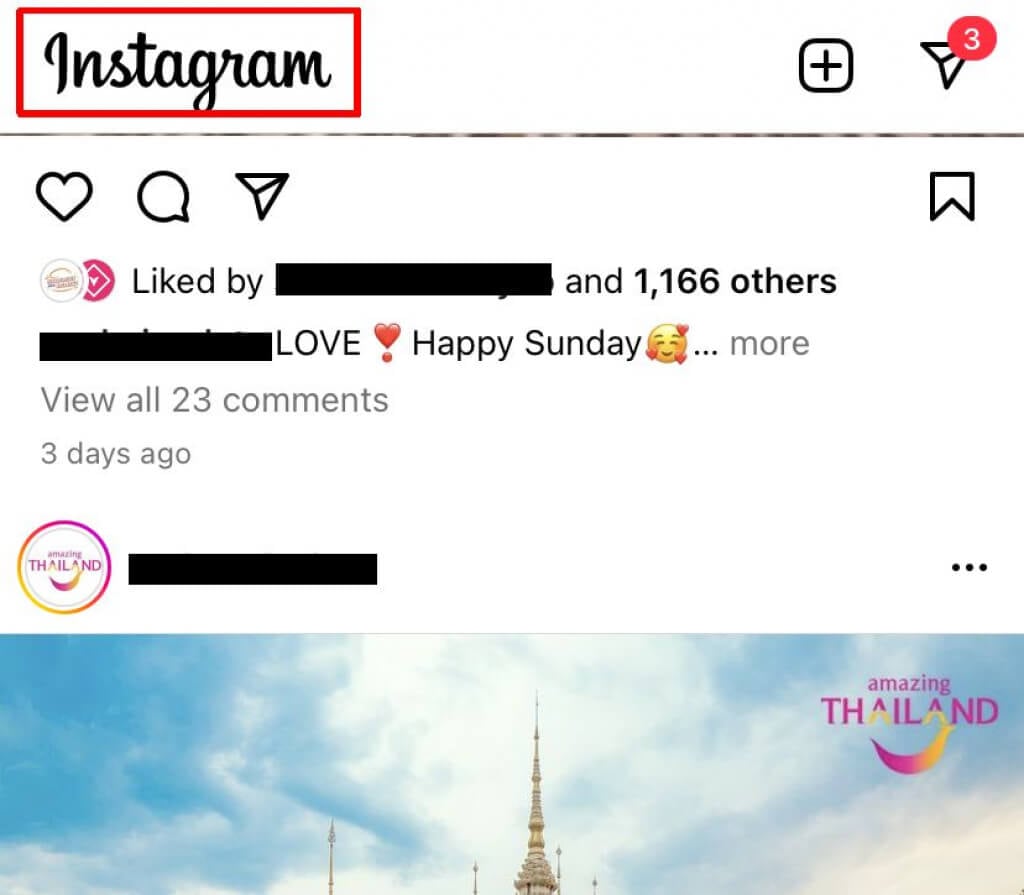Open the Amazing Thailand profile picture
This screenshot has height=895, width=1024.
[64, 567]
